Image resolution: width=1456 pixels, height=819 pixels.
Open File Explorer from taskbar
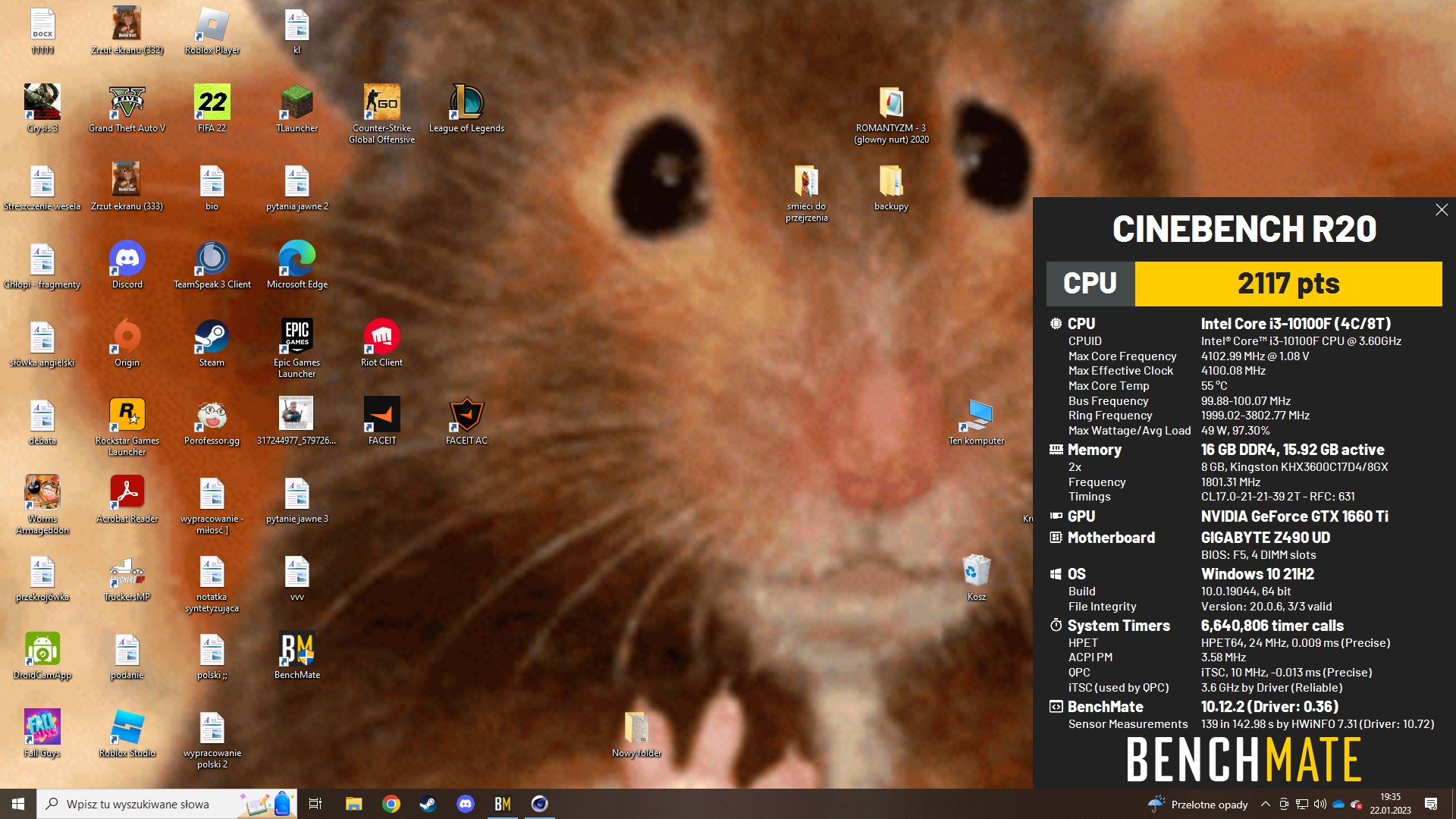click(353, 804)
